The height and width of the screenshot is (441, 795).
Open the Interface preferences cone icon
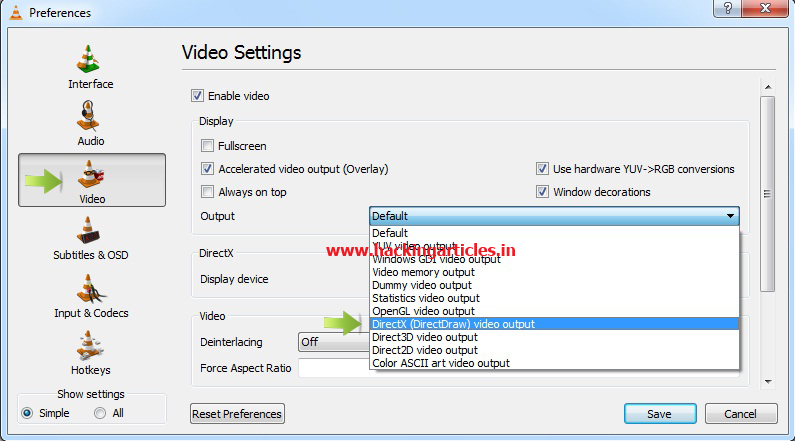click(x=88, y=59)
